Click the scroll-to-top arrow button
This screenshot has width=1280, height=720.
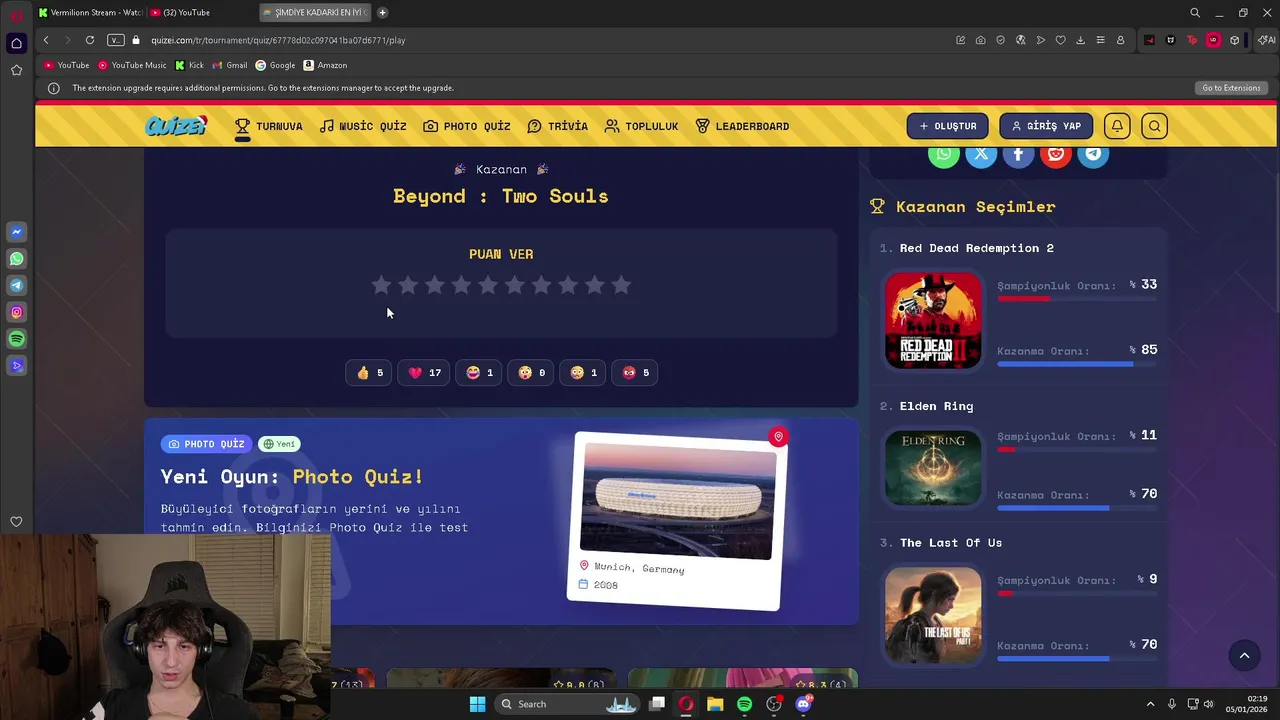tap(1244, 656)
